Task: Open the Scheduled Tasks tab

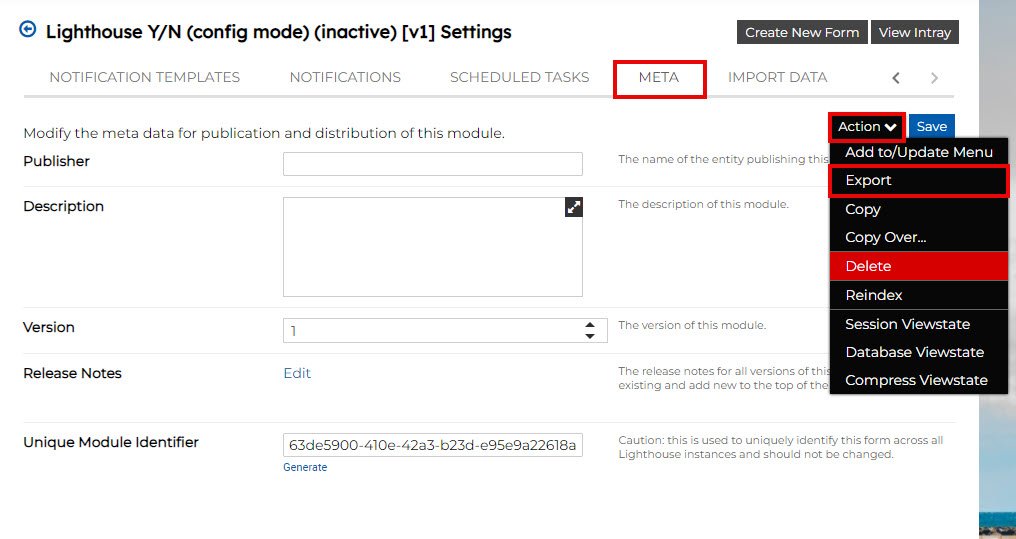Action: pyautogui.click(x=519, y=77)
